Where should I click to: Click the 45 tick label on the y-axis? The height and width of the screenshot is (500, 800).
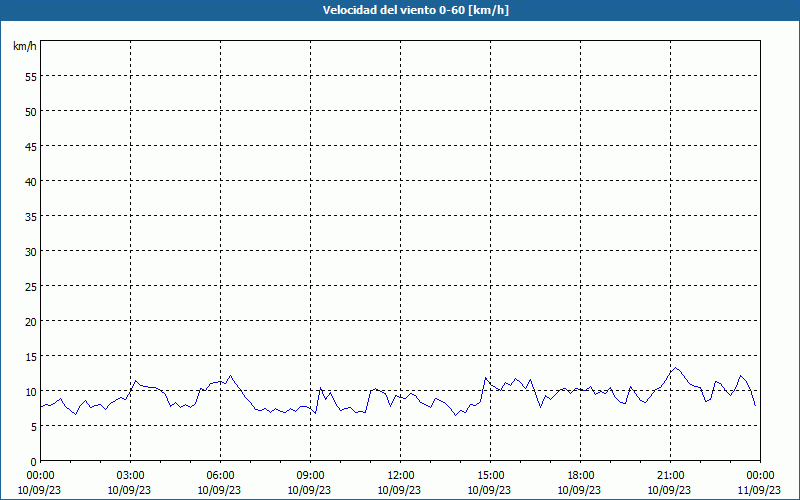(30, 146)
